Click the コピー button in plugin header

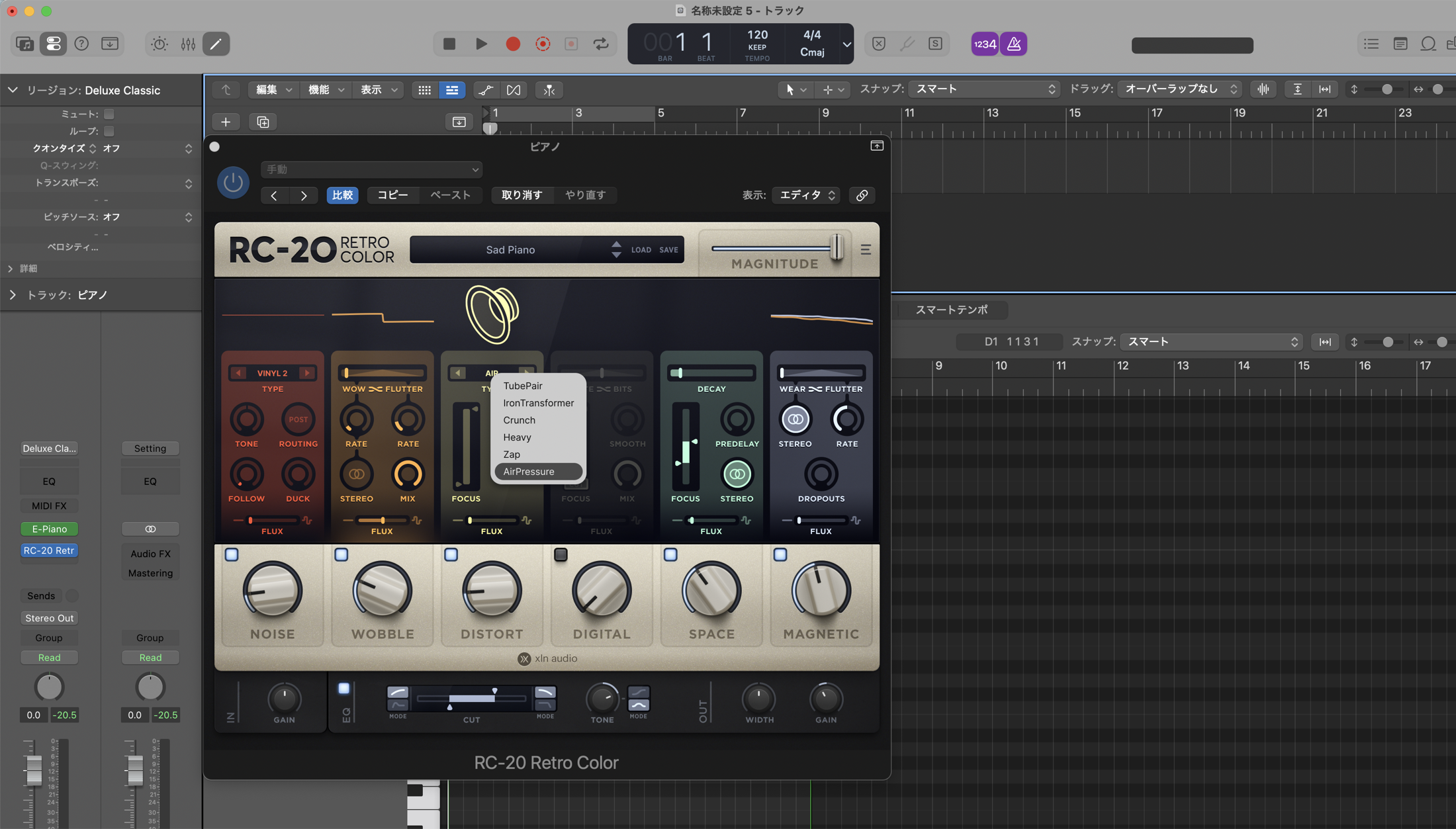392,195
